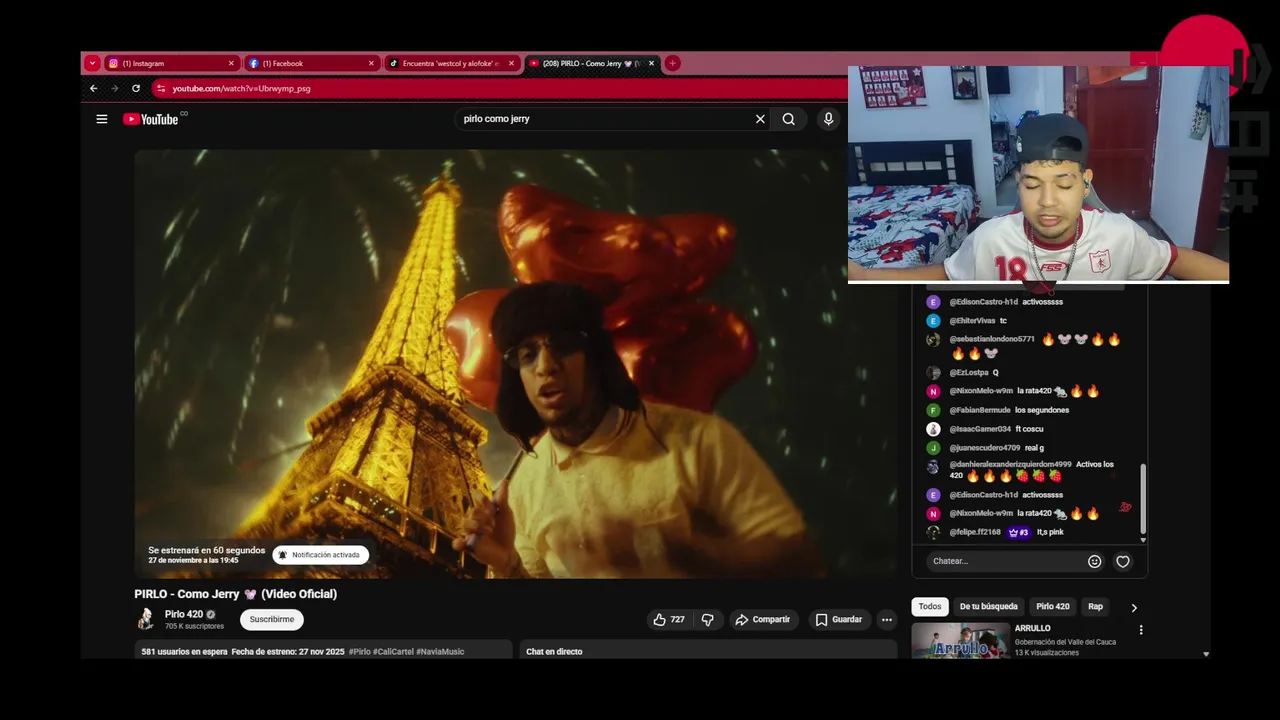
Task: Close the Instagram tab
Action: [231, 63]
